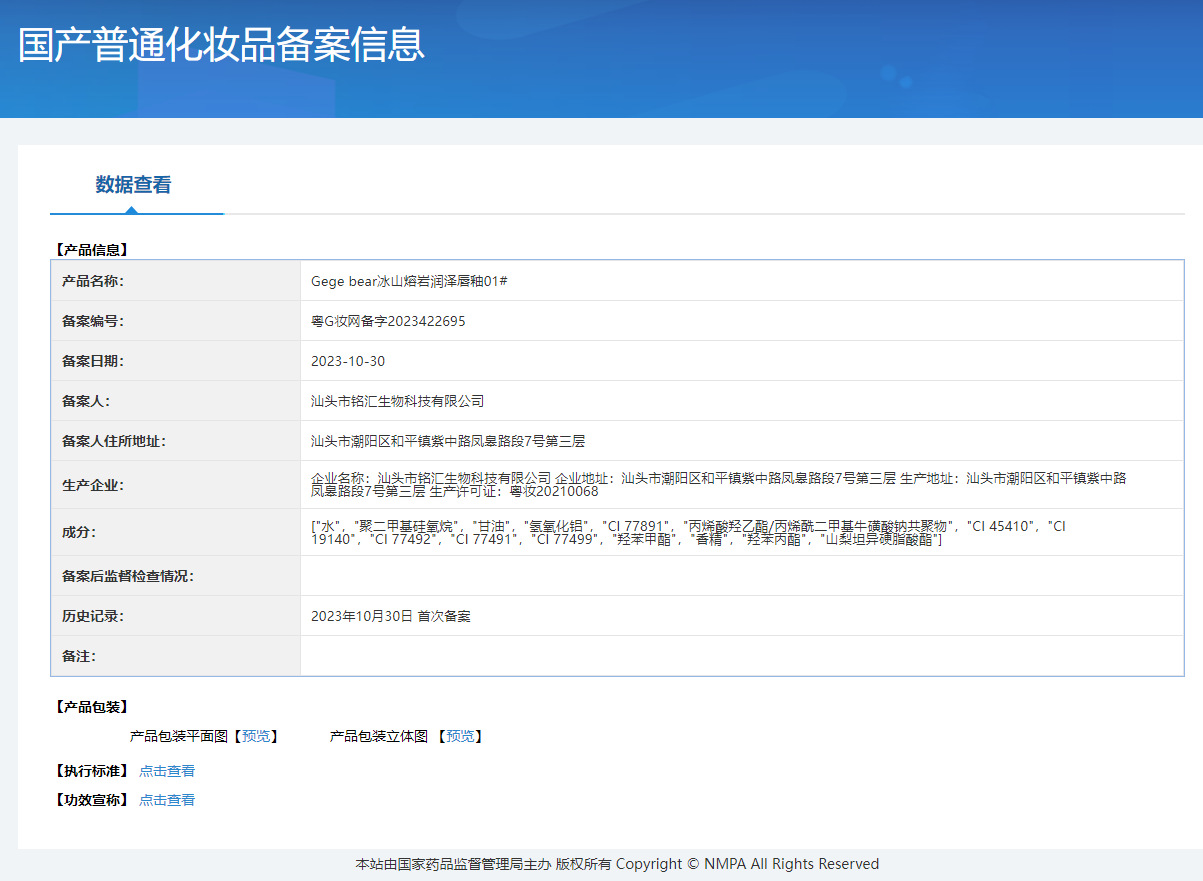Click 预览 link for 产品包装平面图

click(x=256, y=736)
